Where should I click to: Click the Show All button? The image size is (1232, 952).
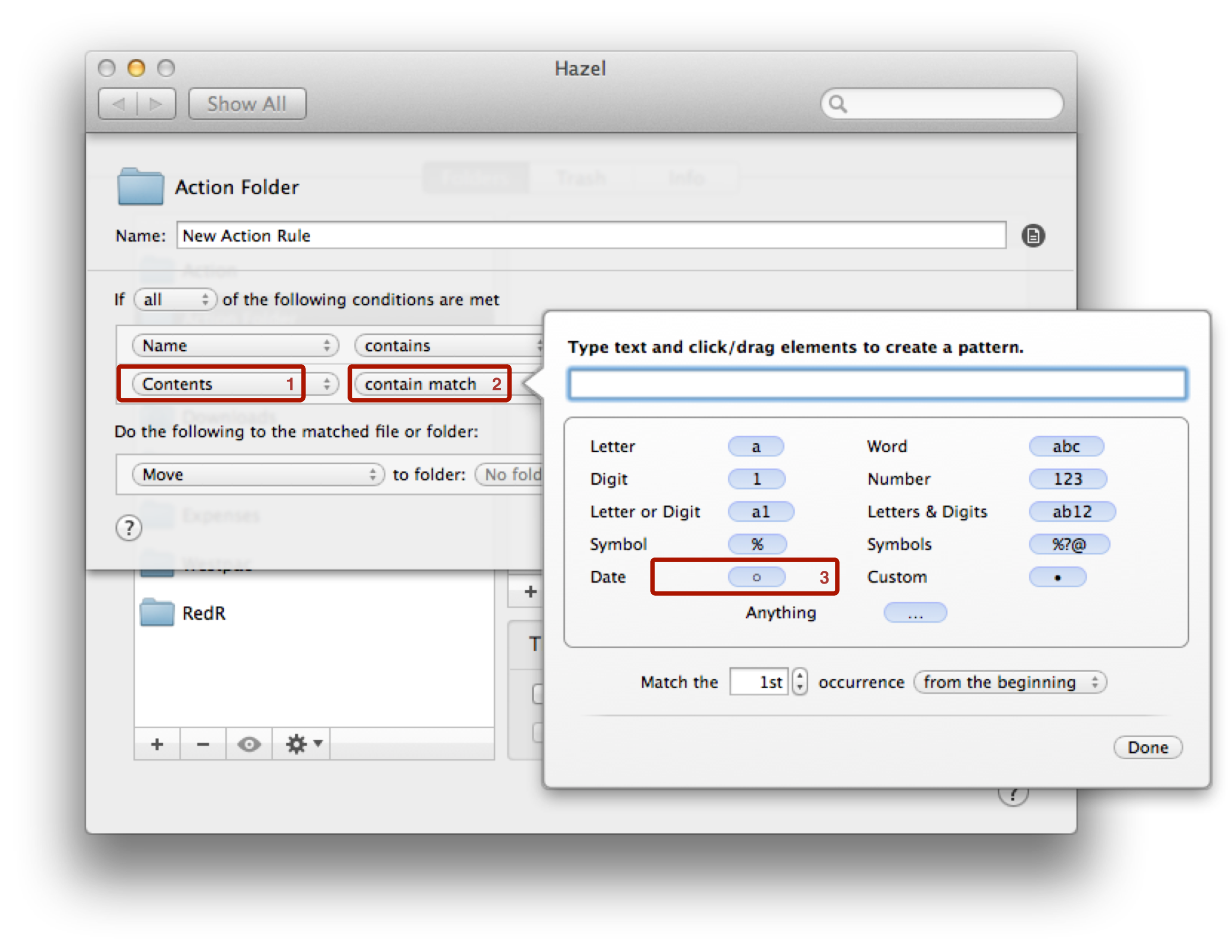247,104
